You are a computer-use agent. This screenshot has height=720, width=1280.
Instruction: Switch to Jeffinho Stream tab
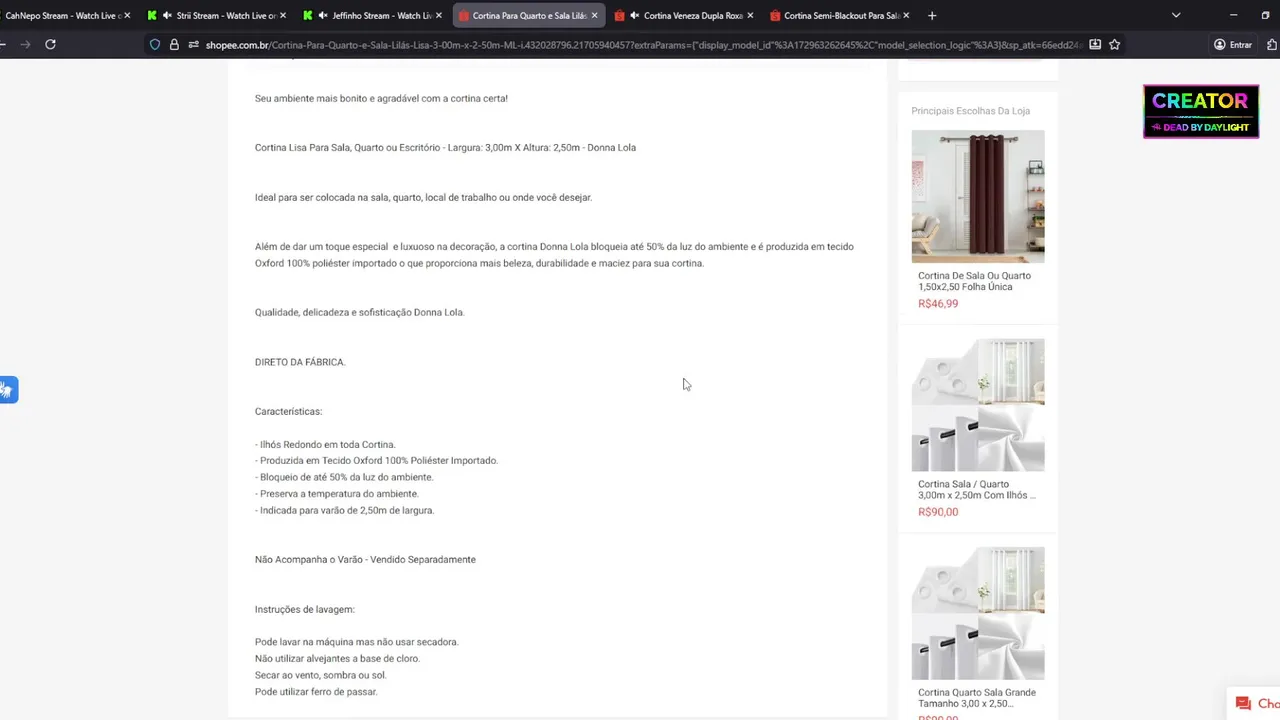[x=371, y=15]
